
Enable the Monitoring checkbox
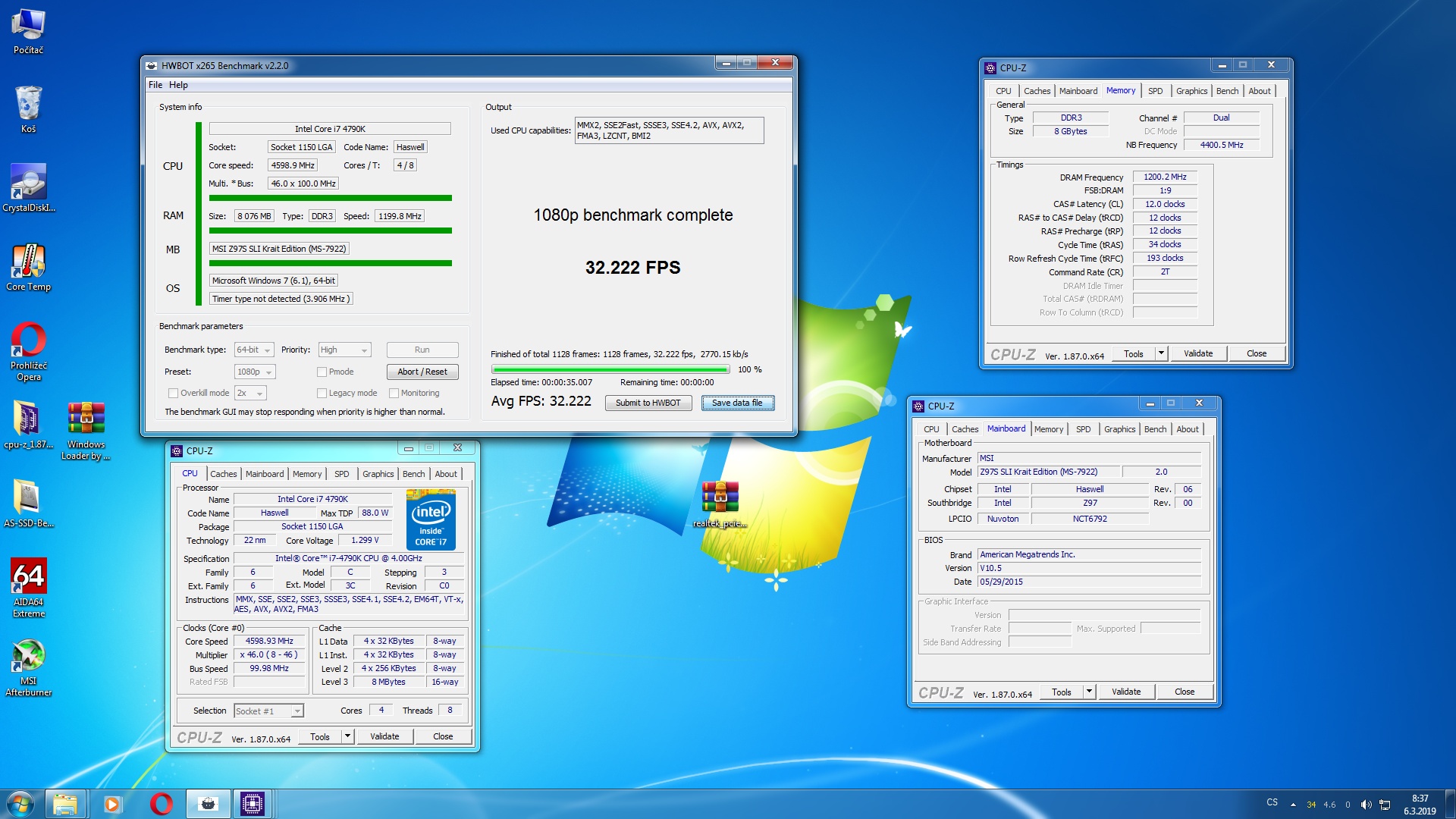(x=394, y=393)
